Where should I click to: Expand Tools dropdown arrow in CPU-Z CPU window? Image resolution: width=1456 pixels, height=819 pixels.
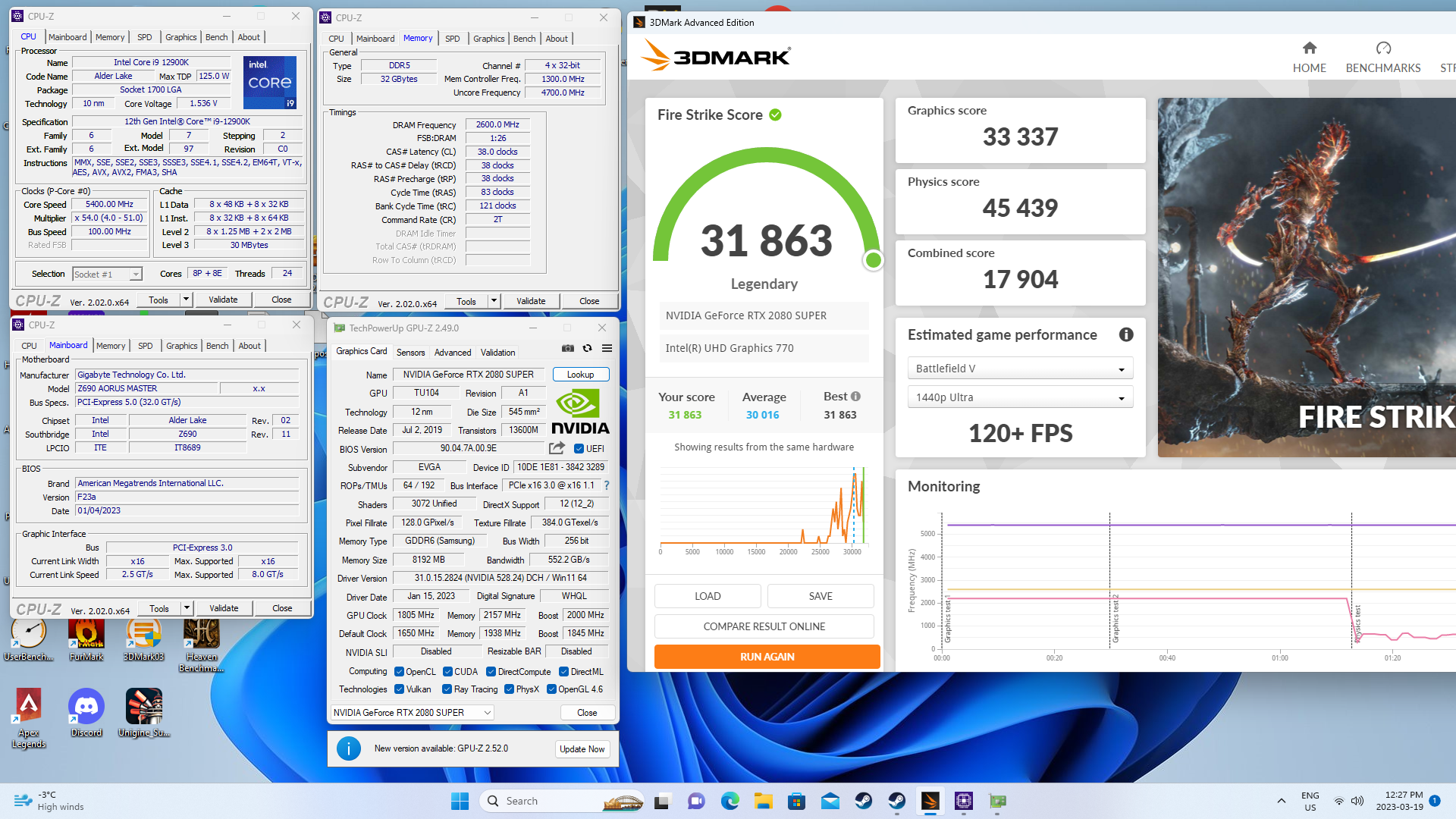pos(186,300)
